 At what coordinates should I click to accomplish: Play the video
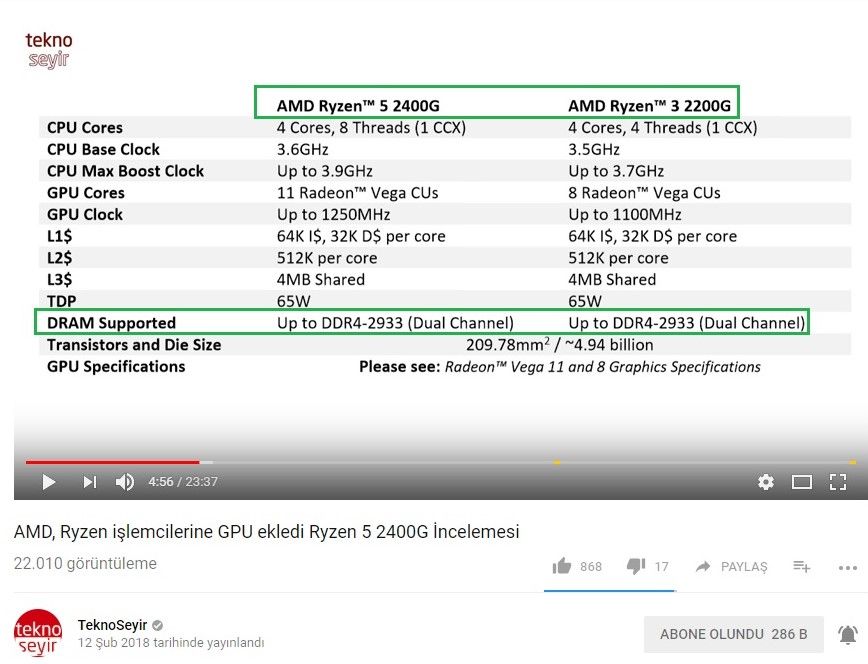[49, 482]
